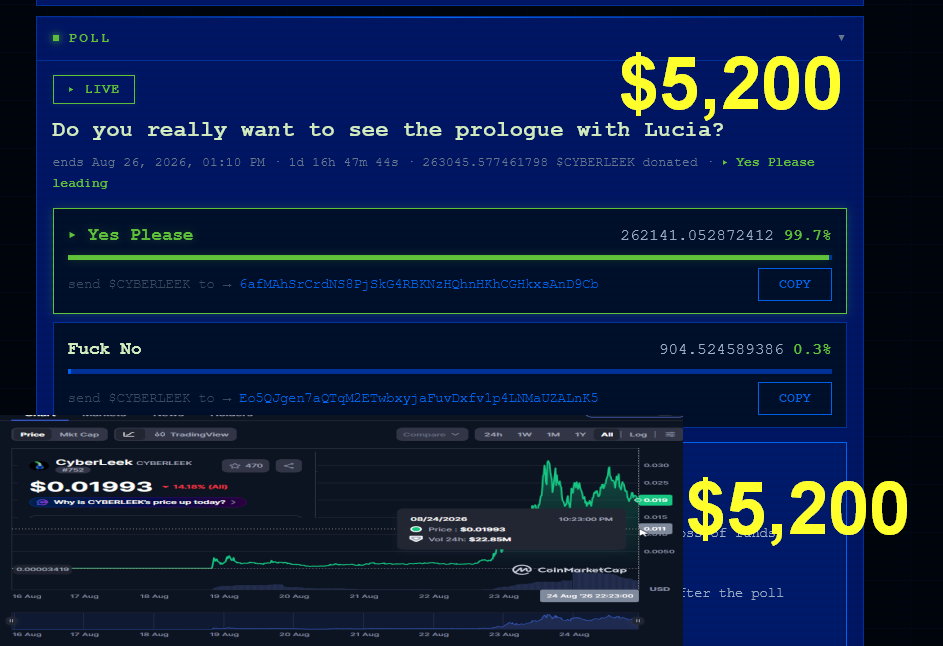The image size is (943, 646).
Task: Click the CoinMarketCap watermark logo
Action: tap(570, 570)
